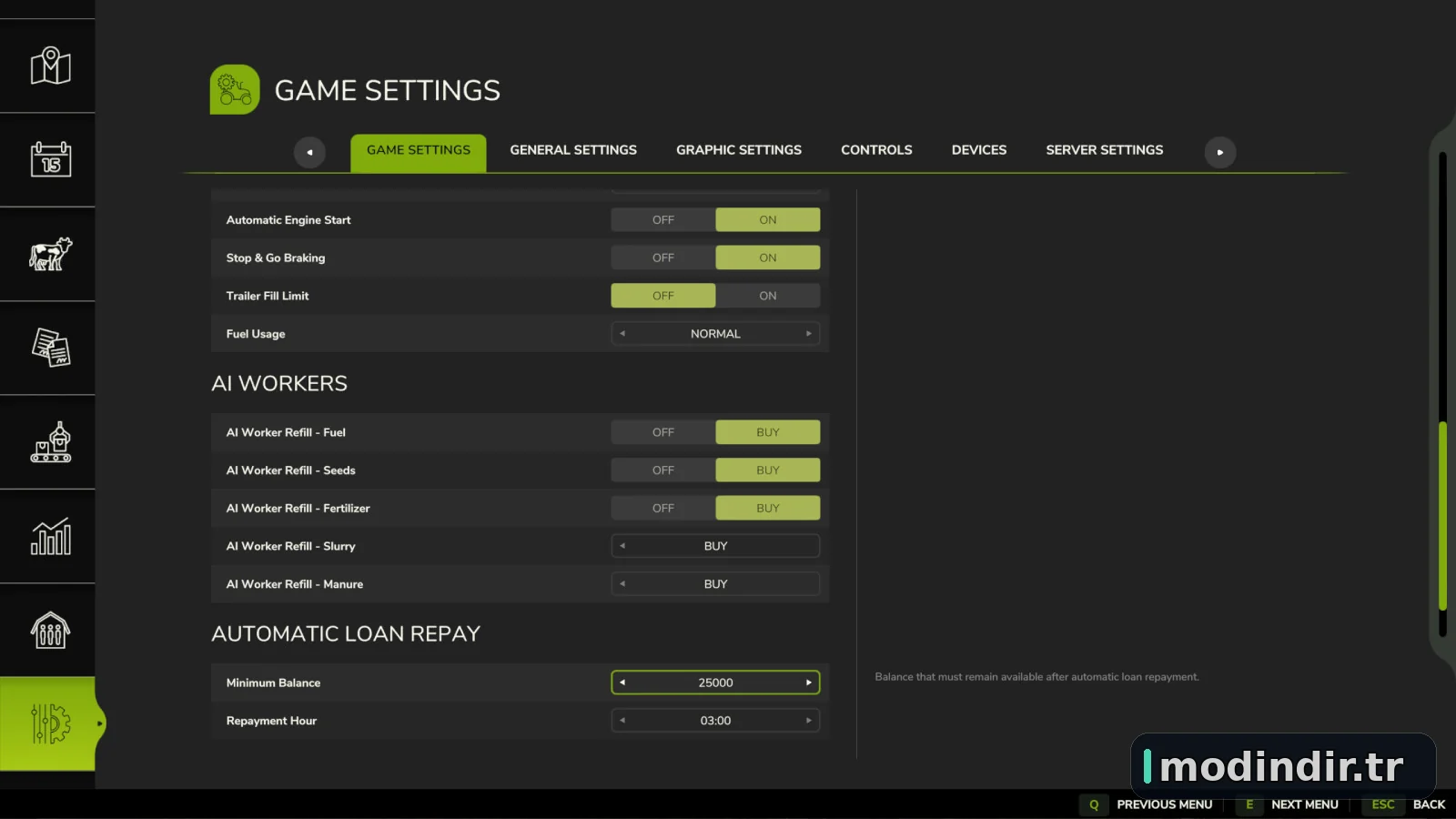
Task: Disable AI Worker Refill Fuel
Action: click(663, 432)
